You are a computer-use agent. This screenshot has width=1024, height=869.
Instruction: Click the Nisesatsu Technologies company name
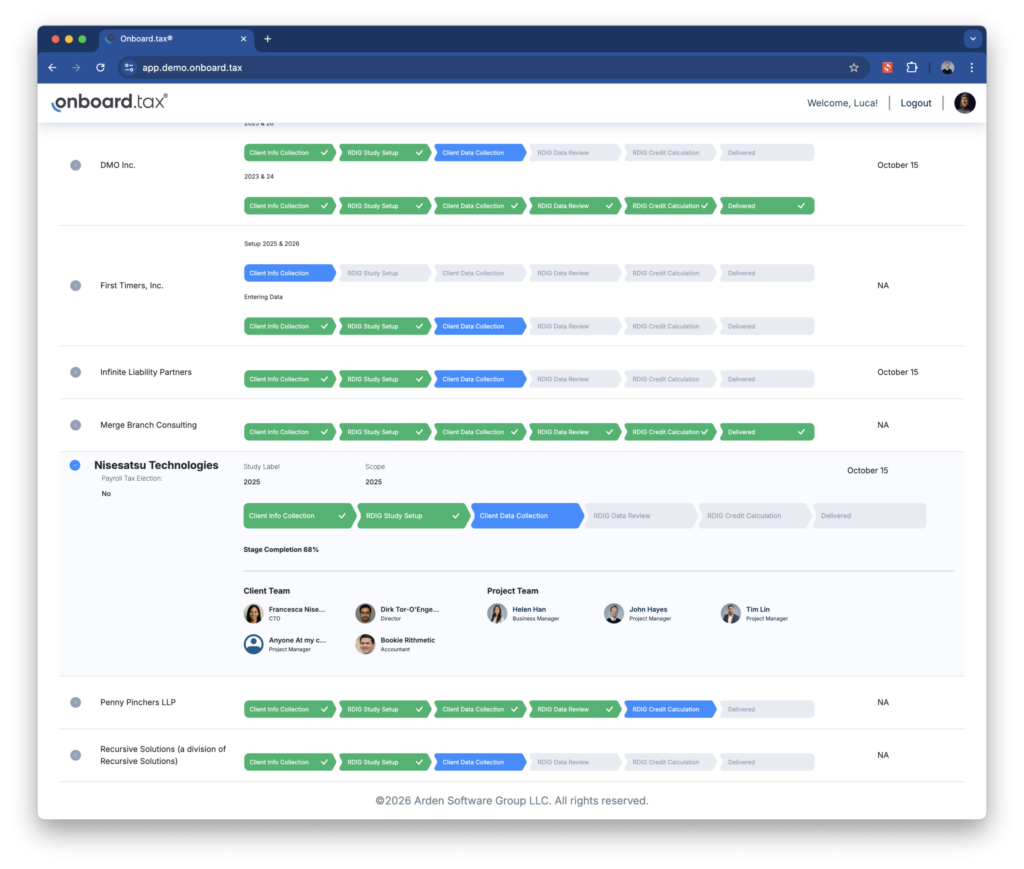156,466
